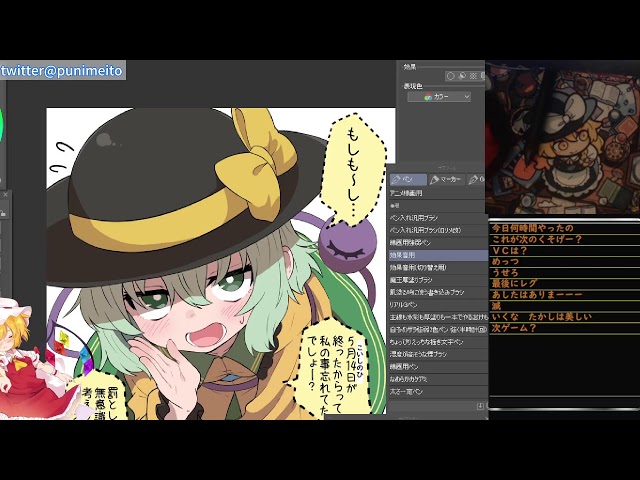Switch to the ペン tab
Image resolution: width=640 pixels, height=480 pixels.
(x=408, y=180)
